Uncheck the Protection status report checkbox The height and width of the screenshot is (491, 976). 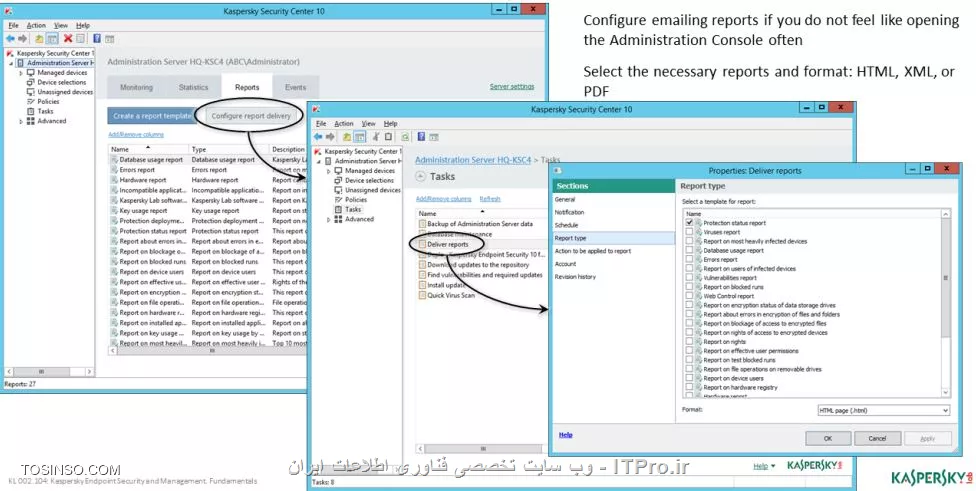coord(689,222)
